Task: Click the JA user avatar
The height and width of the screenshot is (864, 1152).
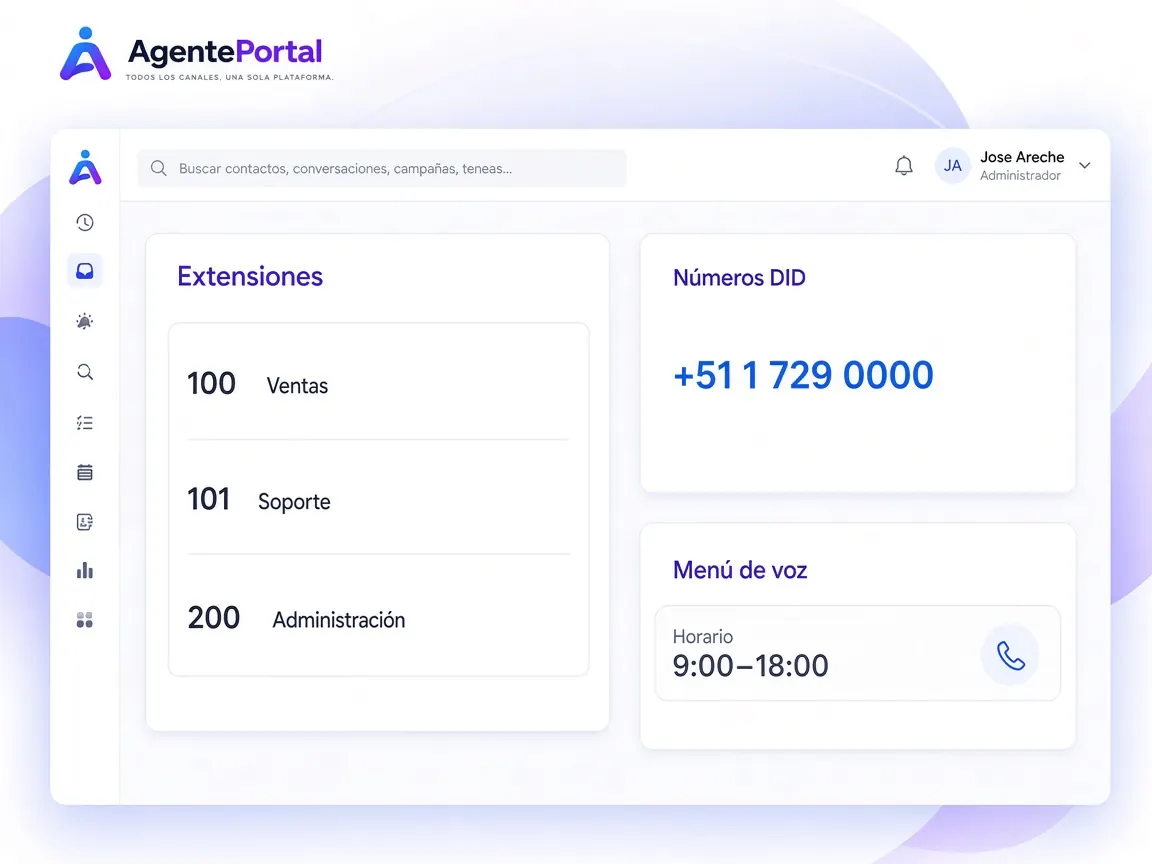Action: [952, 166]
